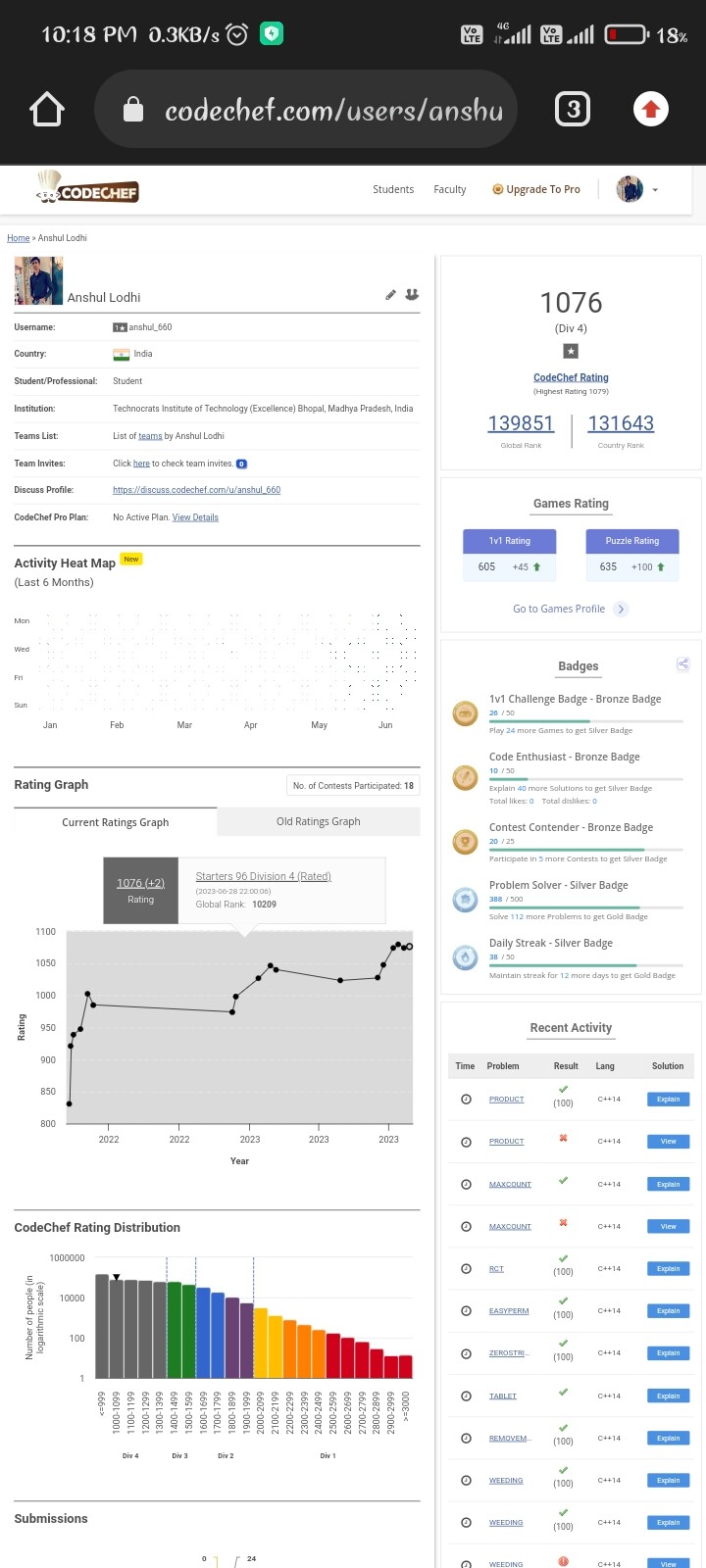Click the rating star icon under Div 4
706x1568 pixels.
click(571, 351)
